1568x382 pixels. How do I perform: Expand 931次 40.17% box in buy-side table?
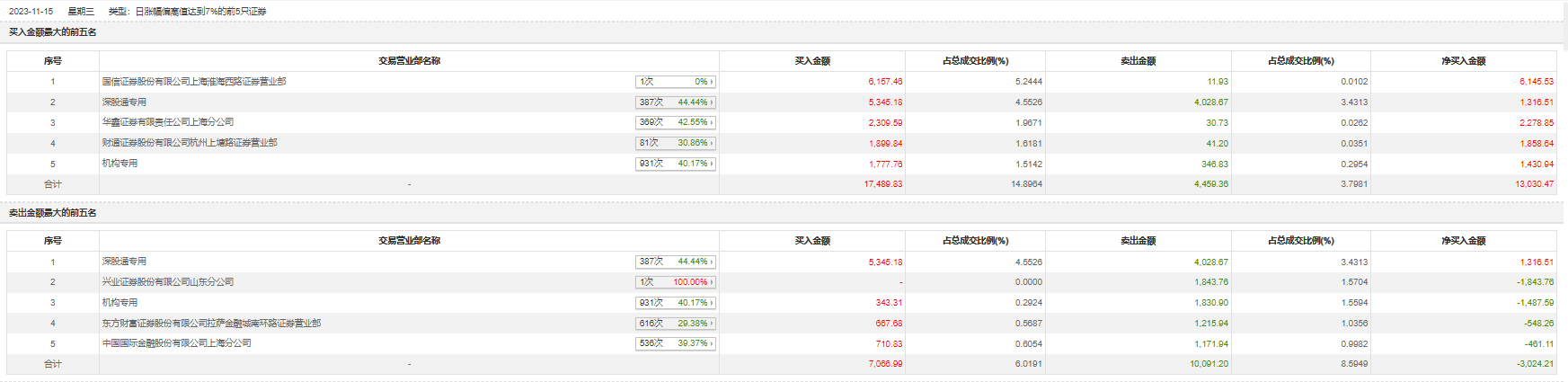[x=676, y=164]
